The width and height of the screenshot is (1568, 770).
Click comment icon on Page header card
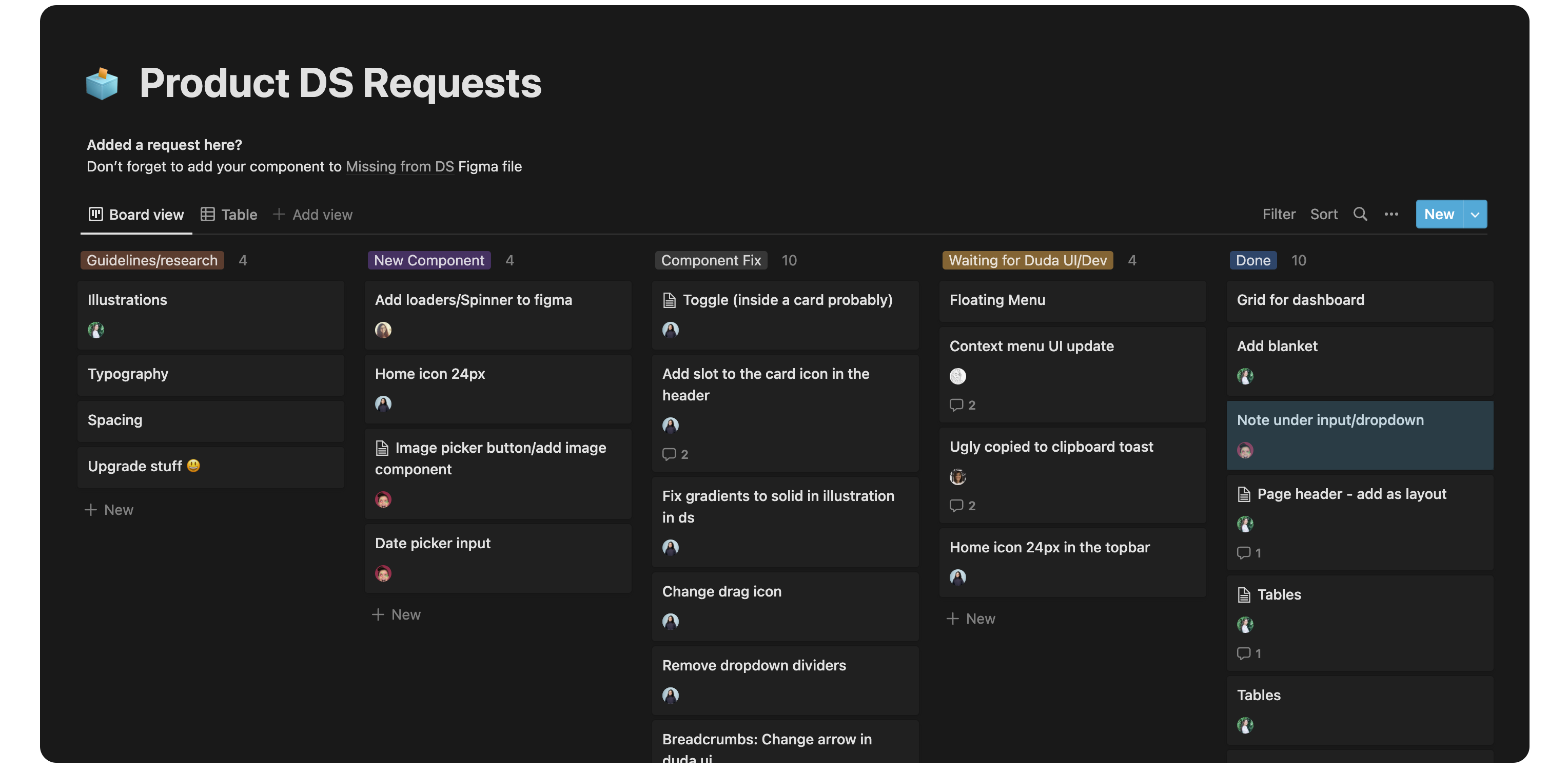tap(1243, 552)
